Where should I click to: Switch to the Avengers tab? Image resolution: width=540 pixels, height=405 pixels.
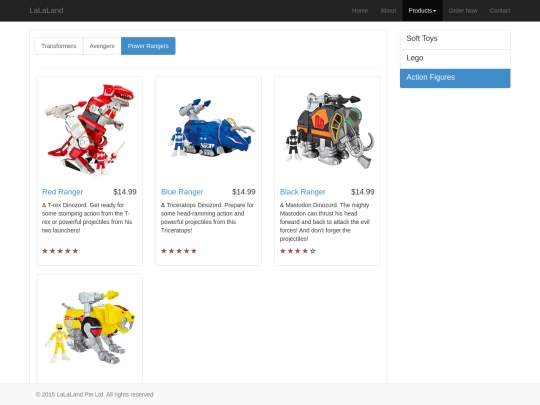click(102, 46)
